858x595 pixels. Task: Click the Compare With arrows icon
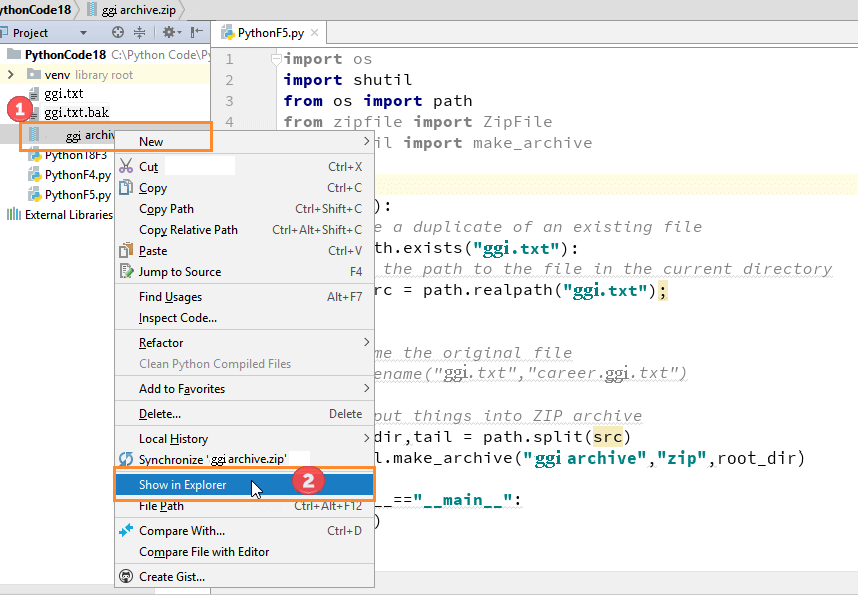point(126,531)
